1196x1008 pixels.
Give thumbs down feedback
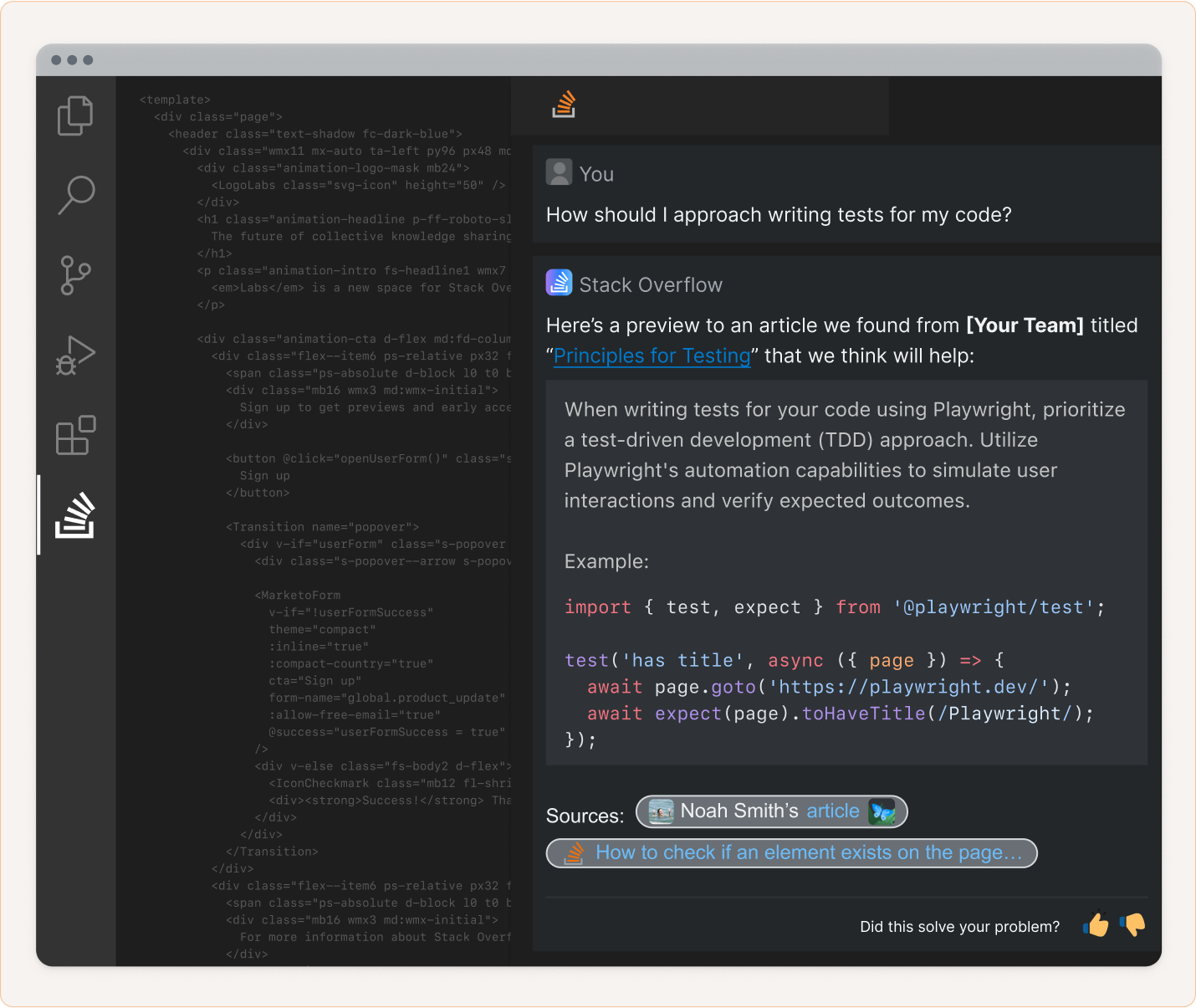click(1132, 924)
